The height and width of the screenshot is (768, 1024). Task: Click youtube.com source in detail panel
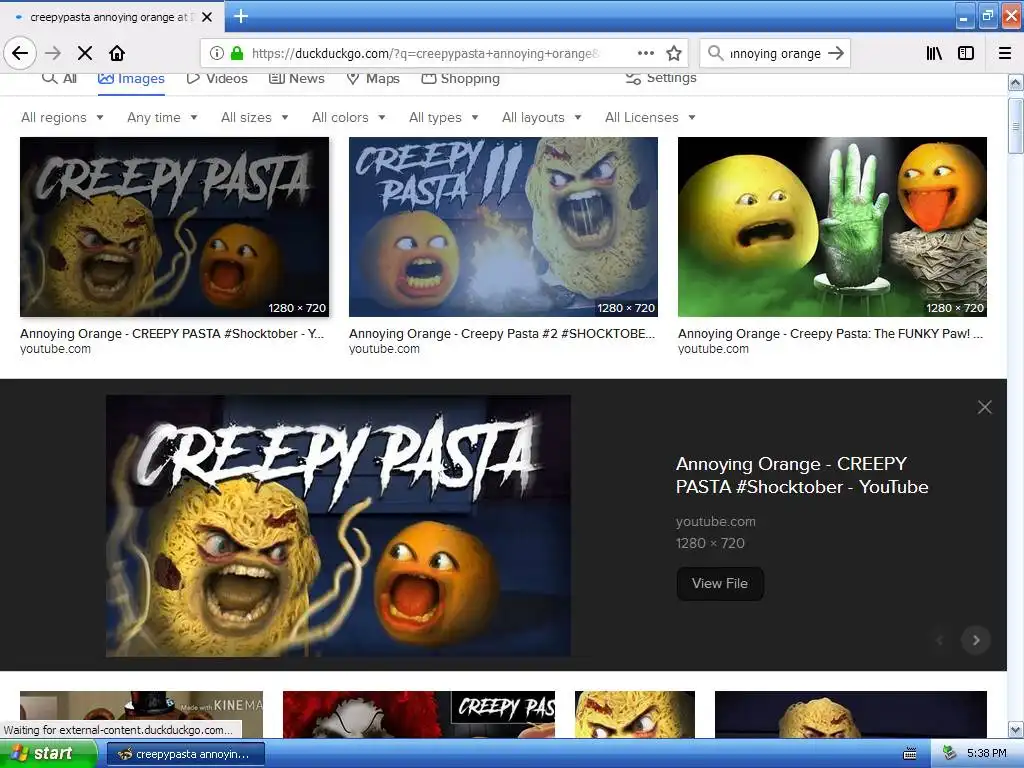point(715,522)
